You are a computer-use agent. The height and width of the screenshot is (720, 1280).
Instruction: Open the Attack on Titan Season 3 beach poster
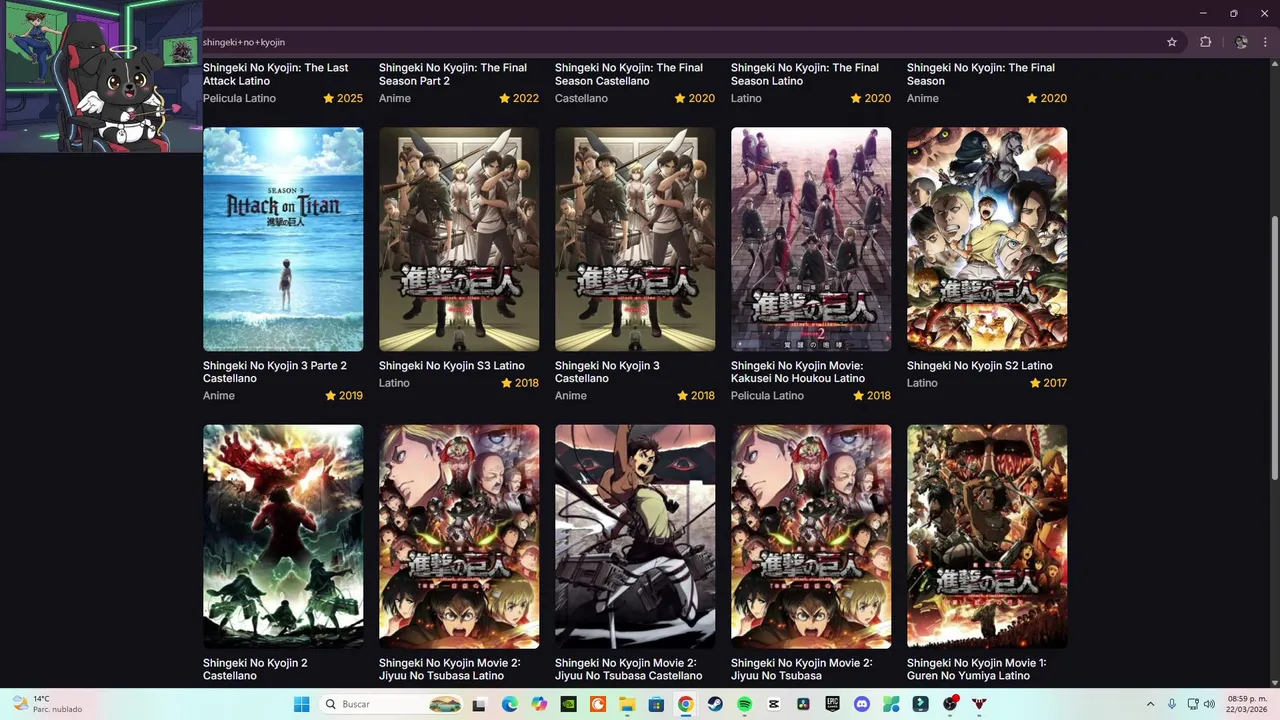click(x=283, y=239)
